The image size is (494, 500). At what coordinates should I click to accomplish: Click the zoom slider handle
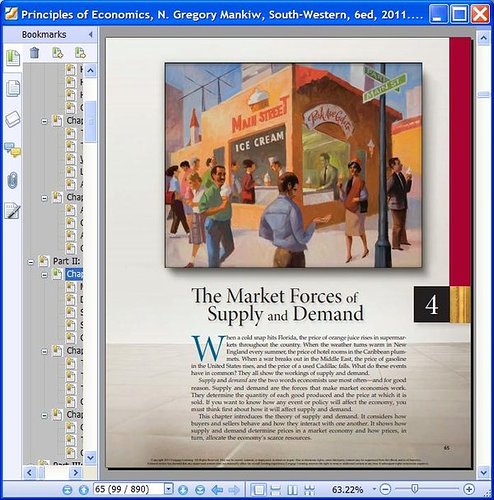click(414, 489)
